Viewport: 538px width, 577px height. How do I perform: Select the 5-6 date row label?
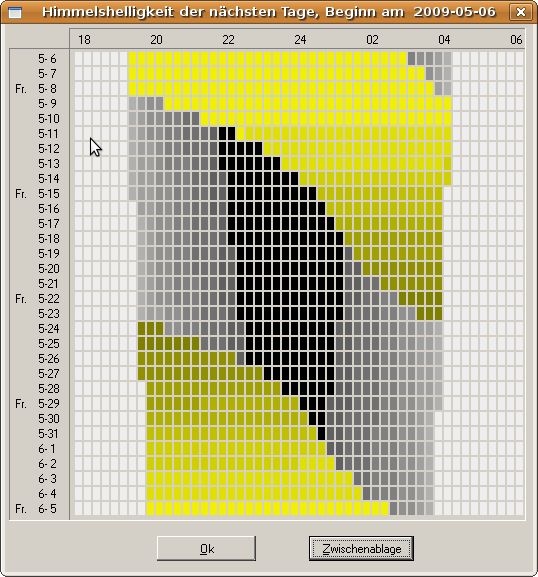pyautogui.click(x=47, y=59)
